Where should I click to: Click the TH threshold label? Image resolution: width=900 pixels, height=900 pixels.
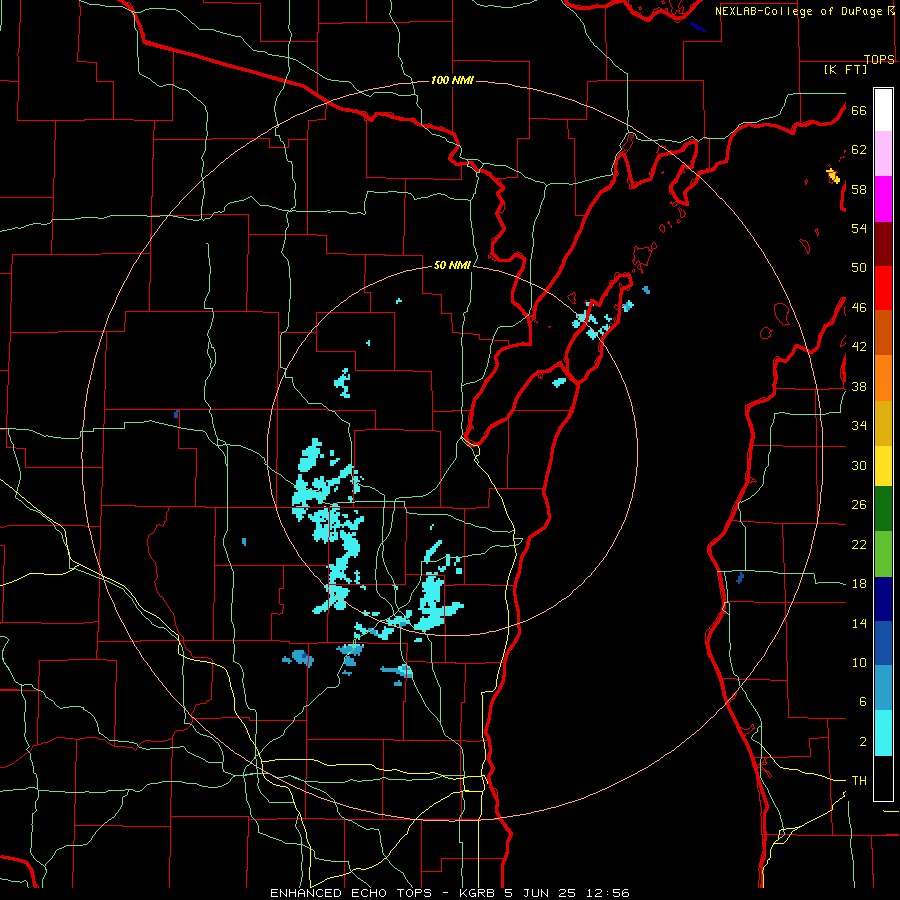point(859,781)
